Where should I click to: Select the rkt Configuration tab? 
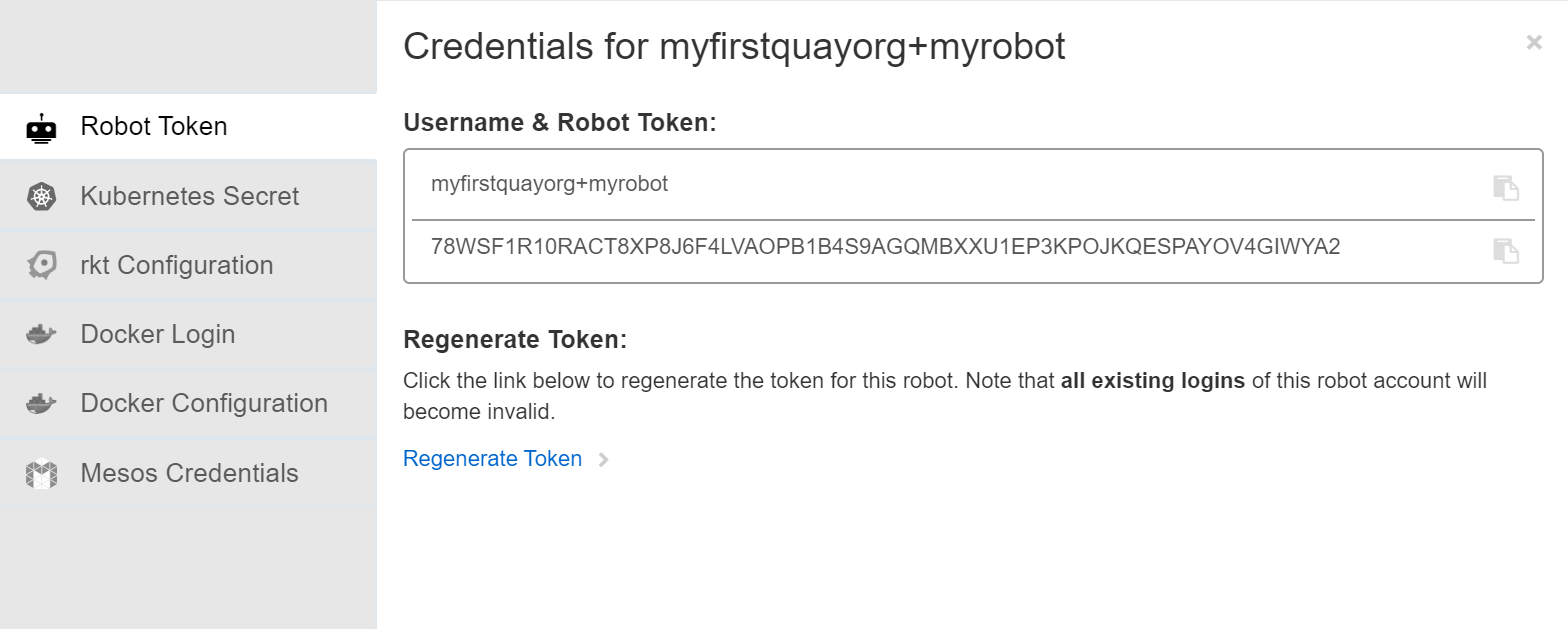pos(188,265)
